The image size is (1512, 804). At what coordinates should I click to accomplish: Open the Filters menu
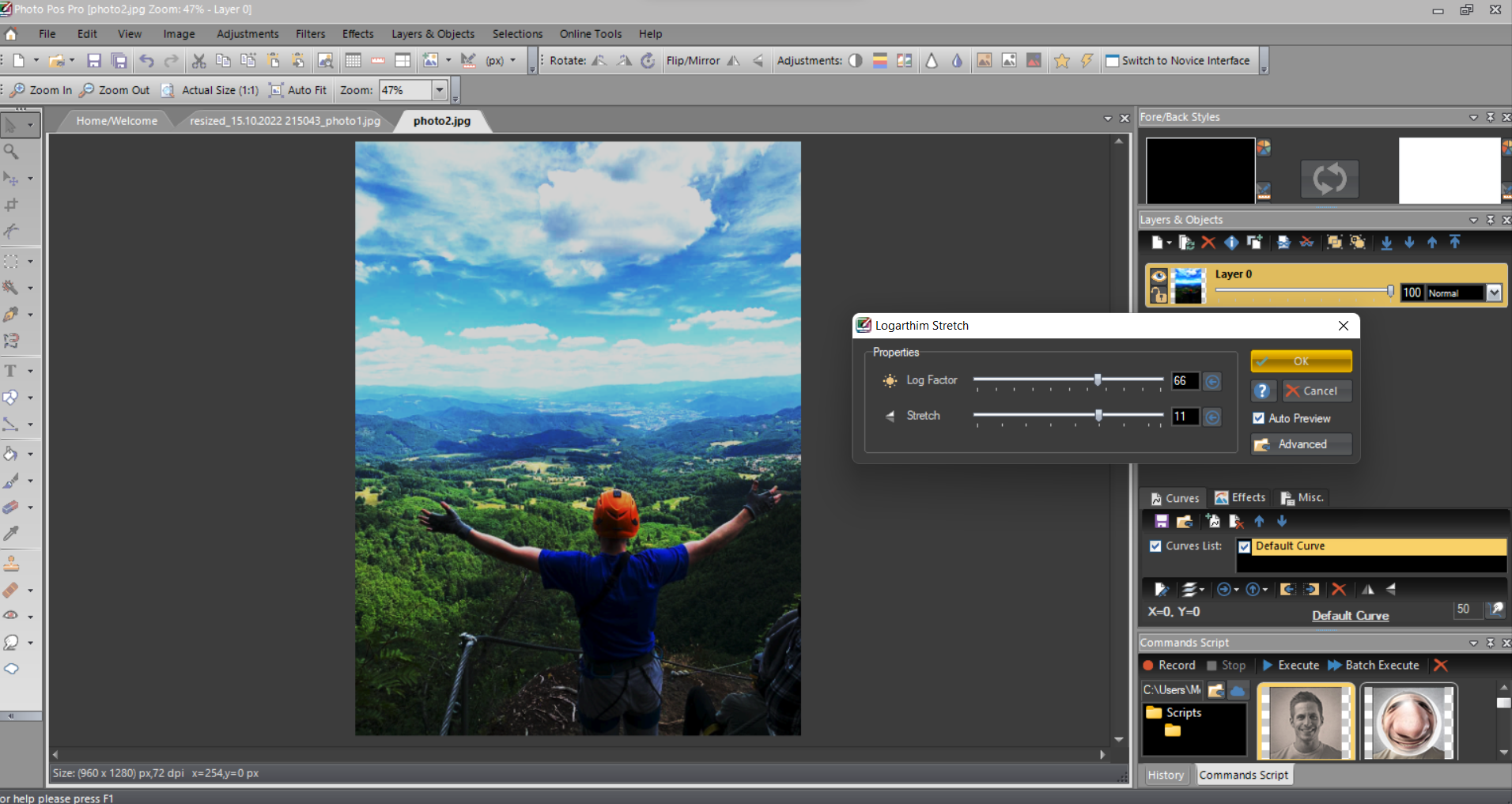pos(310,34)
